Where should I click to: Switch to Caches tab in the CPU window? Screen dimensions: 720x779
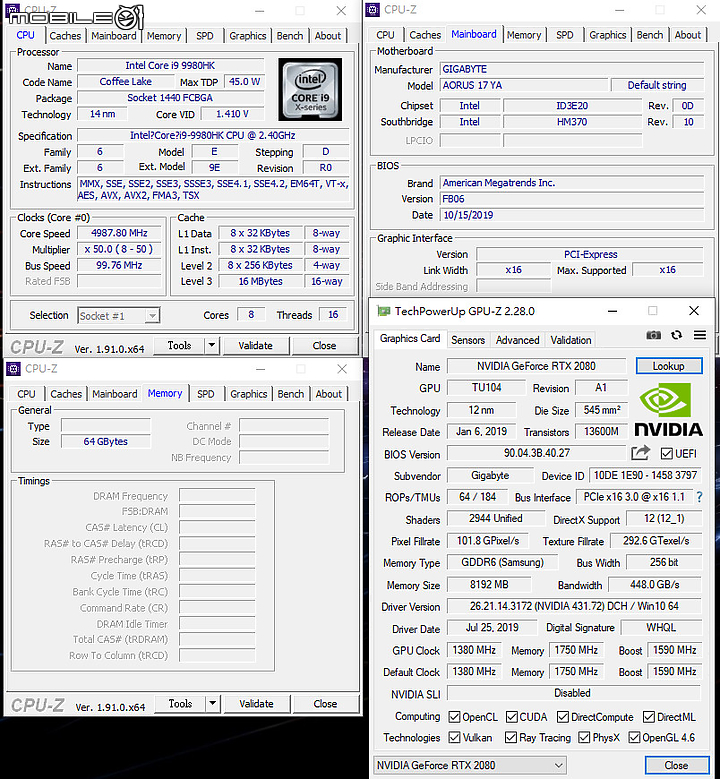click(x=65, y=36)
